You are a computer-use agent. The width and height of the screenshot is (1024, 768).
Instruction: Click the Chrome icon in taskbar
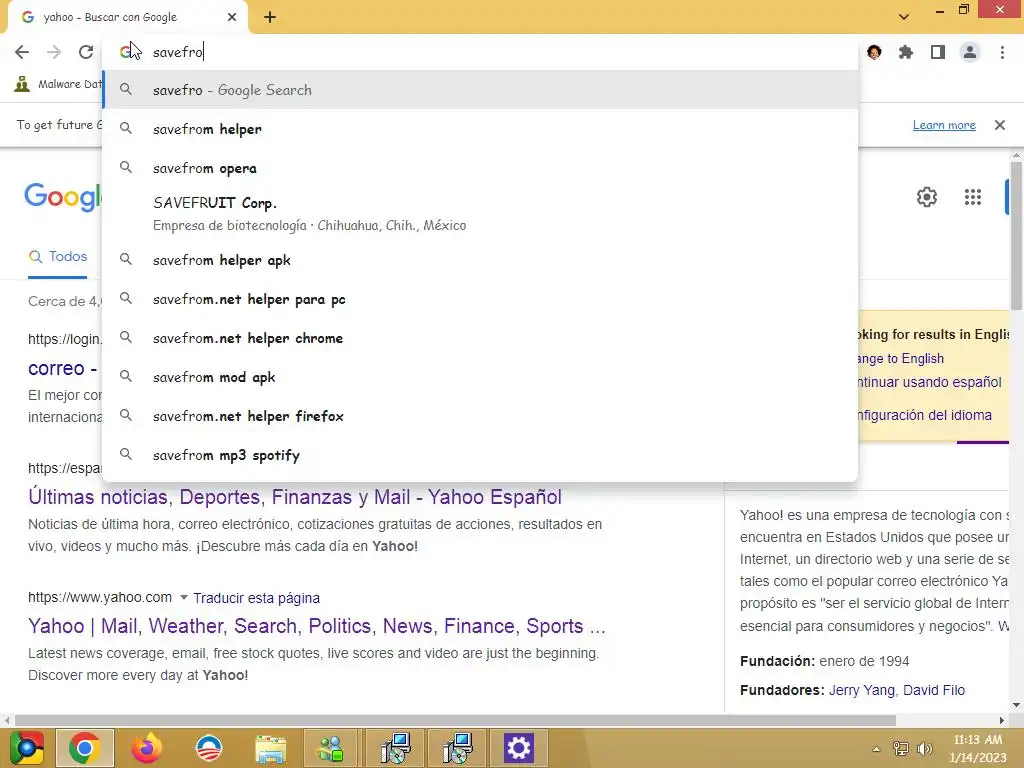(x=85, y=748)
